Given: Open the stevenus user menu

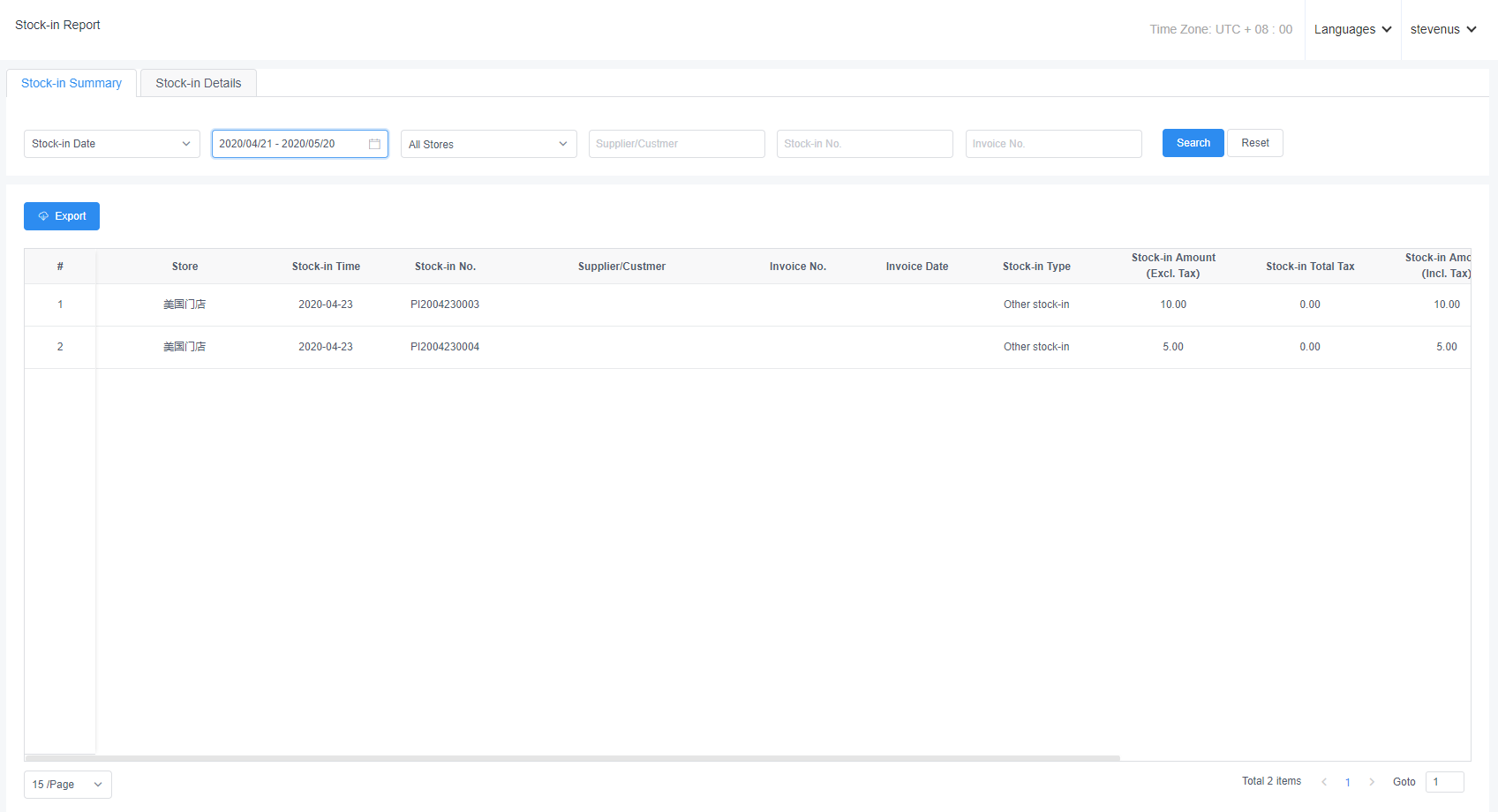Looking at the screenshot, I should pyautogui.click(x=1443, y=29).
